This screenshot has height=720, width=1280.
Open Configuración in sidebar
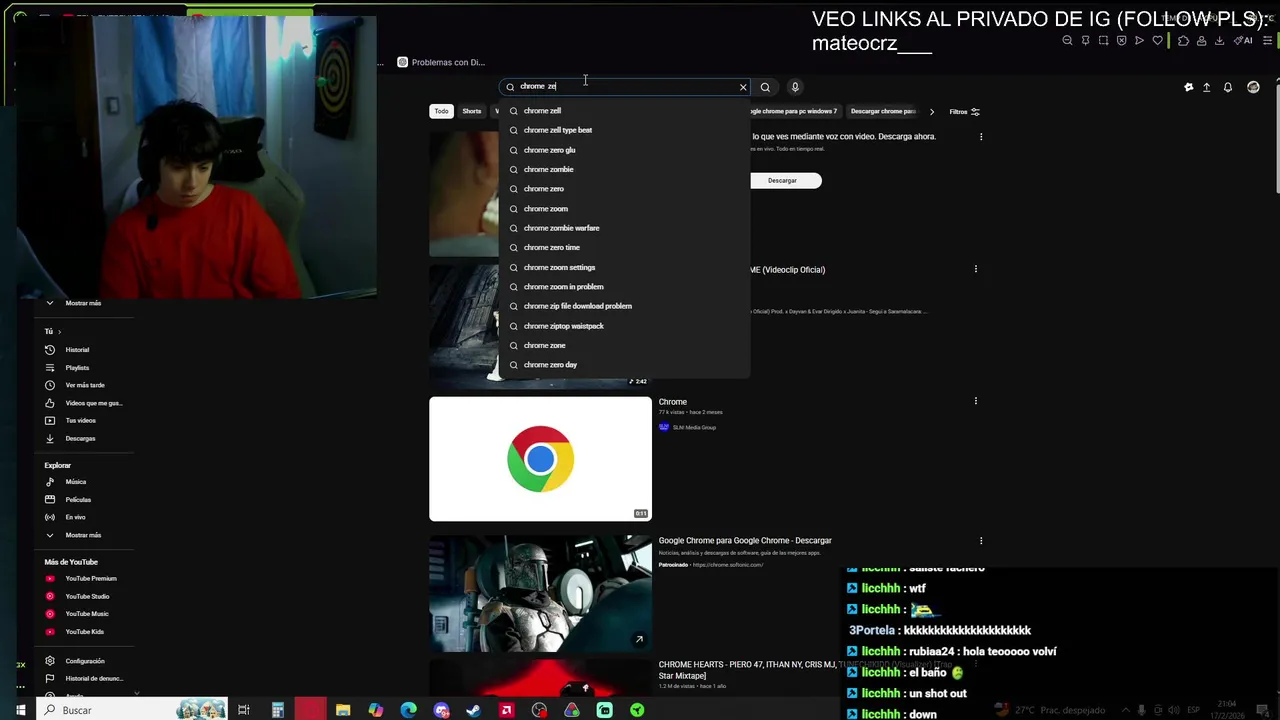(84, 661)
